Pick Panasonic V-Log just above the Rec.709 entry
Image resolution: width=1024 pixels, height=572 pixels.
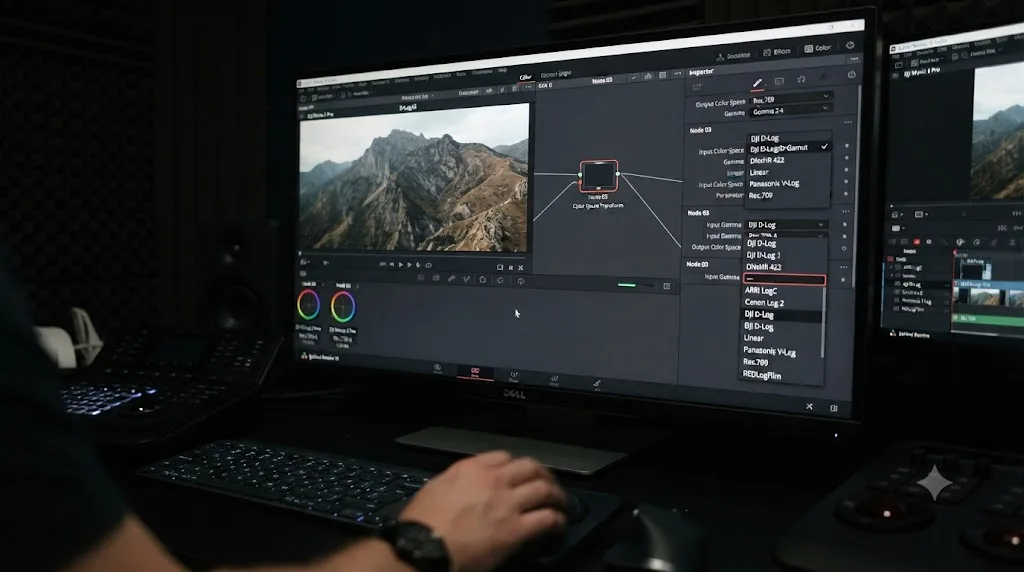coord(775,183)
